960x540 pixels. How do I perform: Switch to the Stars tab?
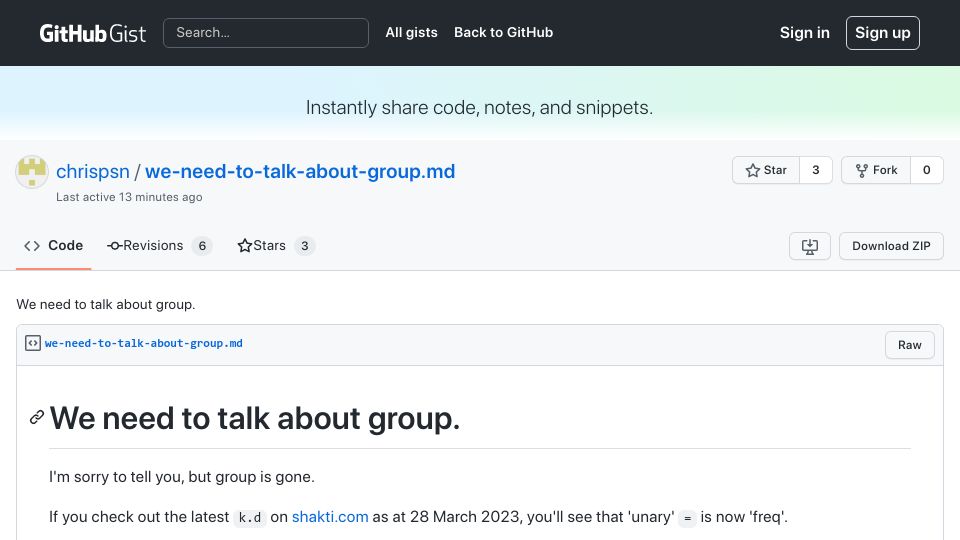point(276,246)
